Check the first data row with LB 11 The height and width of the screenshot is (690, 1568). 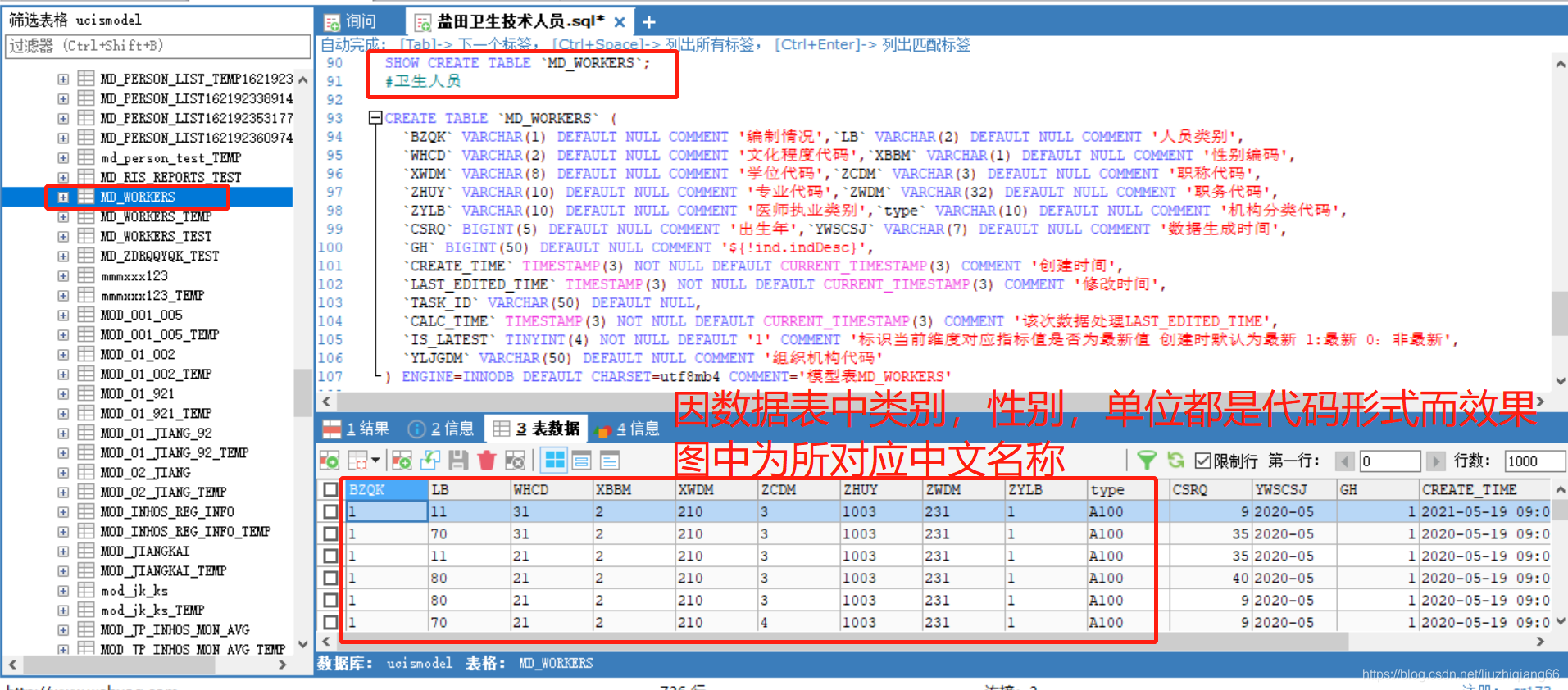(330, 511)
